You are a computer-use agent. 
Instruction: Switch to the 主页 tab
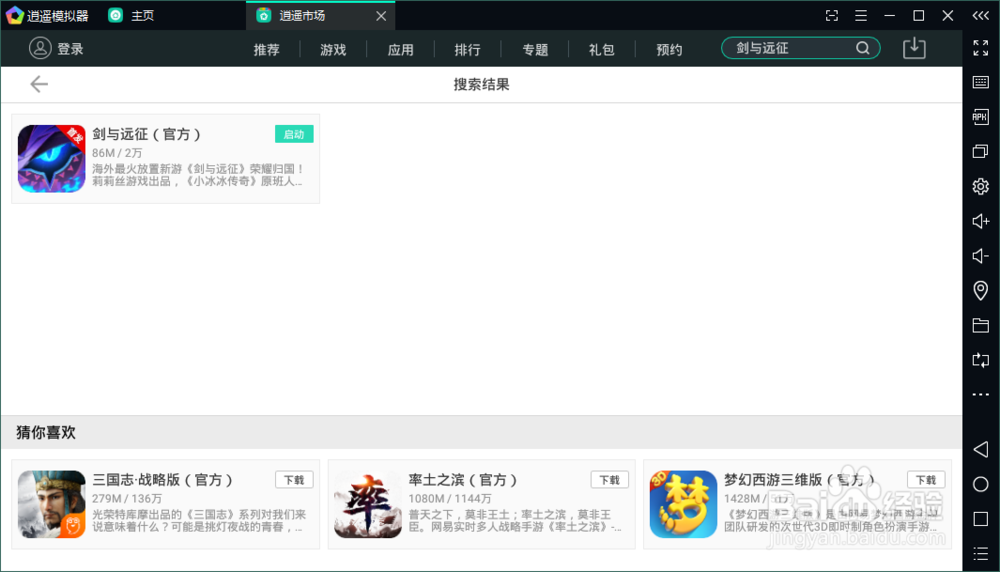pyautogui.click(x=131, y=15)
